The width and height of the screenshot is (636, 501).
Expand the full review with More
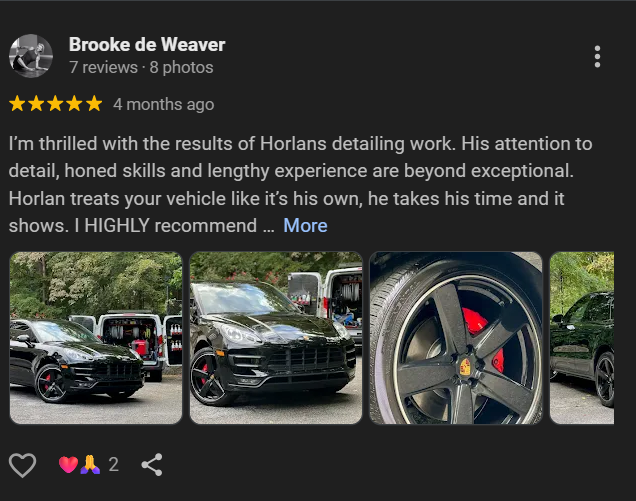305,226
